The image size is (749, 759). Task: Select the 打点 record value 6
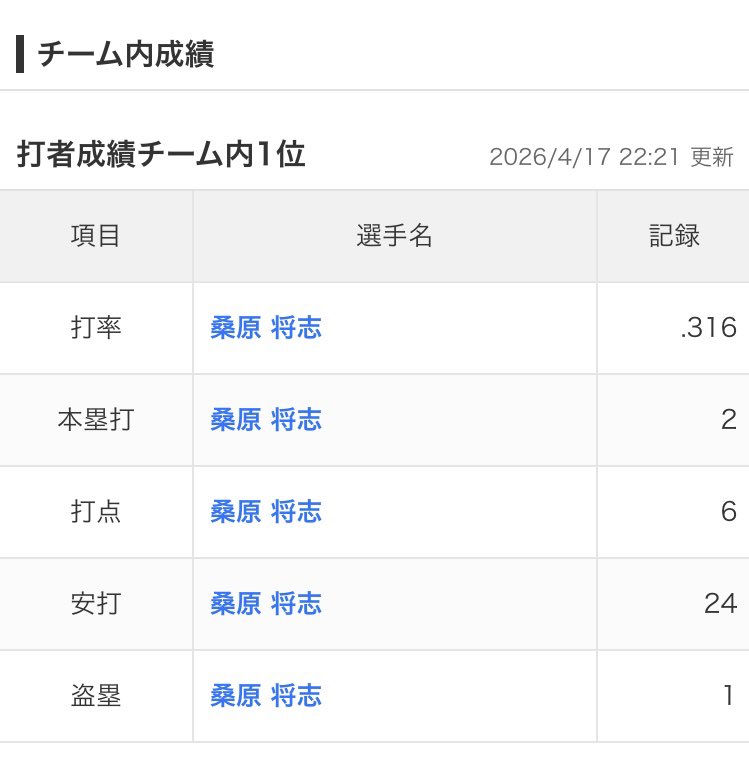pos(728,512)
